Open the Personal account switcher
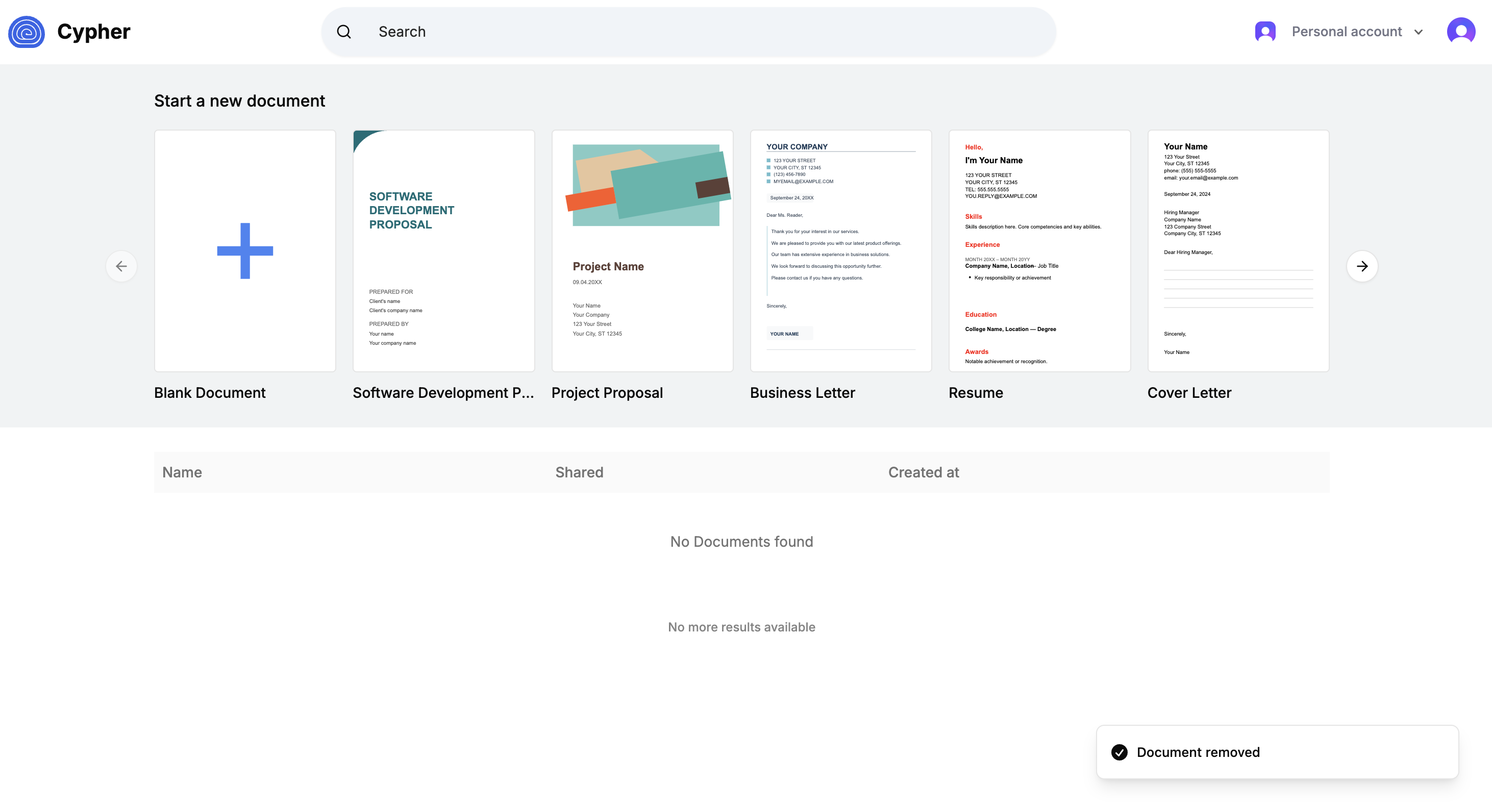 (x=1346, y=32)
